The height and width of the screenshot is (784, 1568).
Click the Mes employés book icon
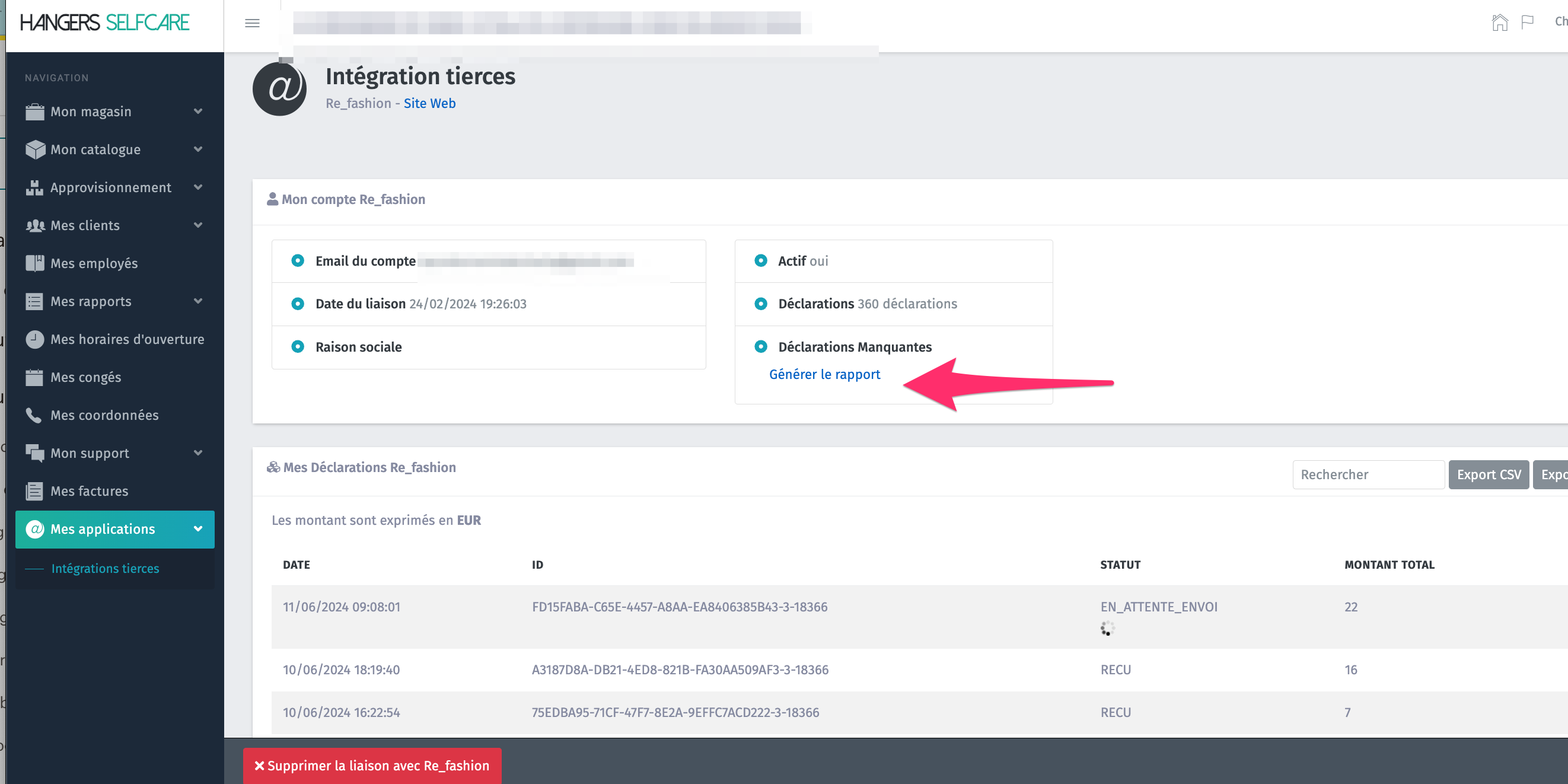(x=35, y=263)
